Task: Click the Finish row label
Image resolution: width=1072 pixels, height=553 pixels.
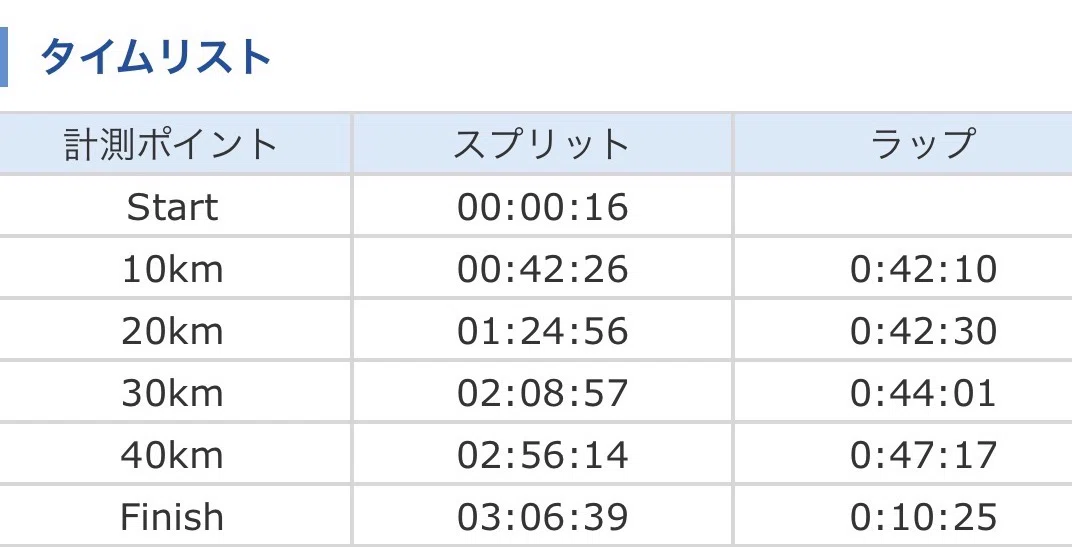Action: [172, 517]
